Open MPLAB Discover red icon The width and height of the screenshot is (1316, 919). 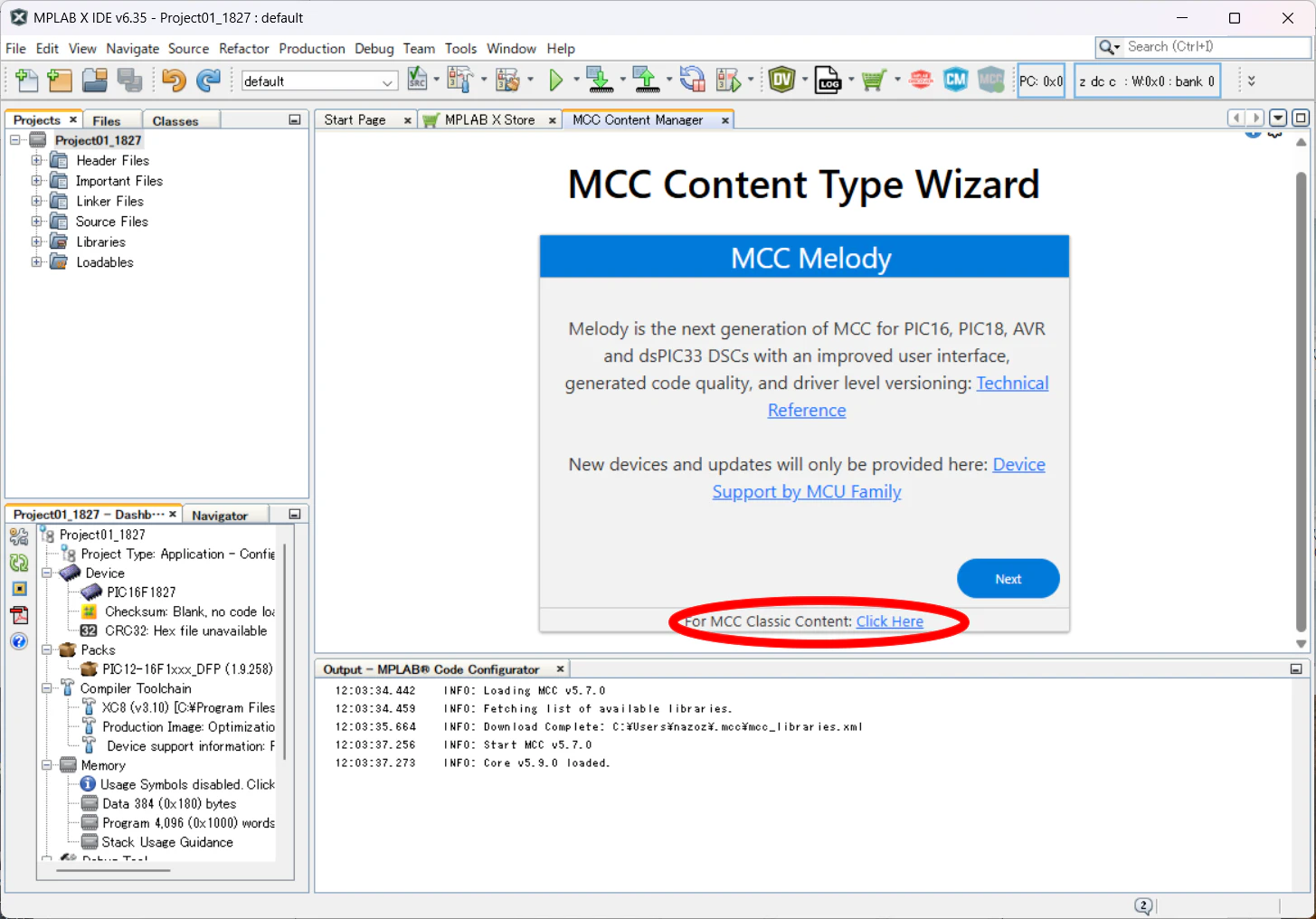tap(921, 80)
